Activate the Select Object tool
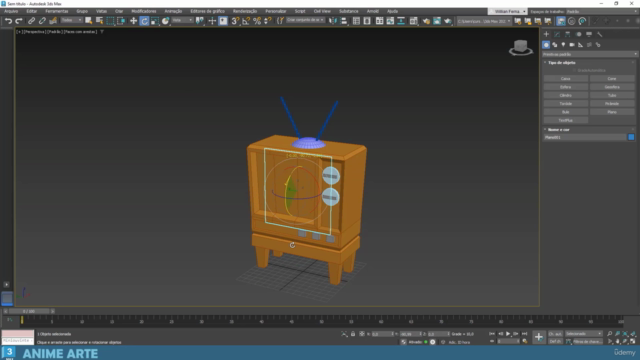Viewport: 640px width, 360px height. (x=89, y=21)
